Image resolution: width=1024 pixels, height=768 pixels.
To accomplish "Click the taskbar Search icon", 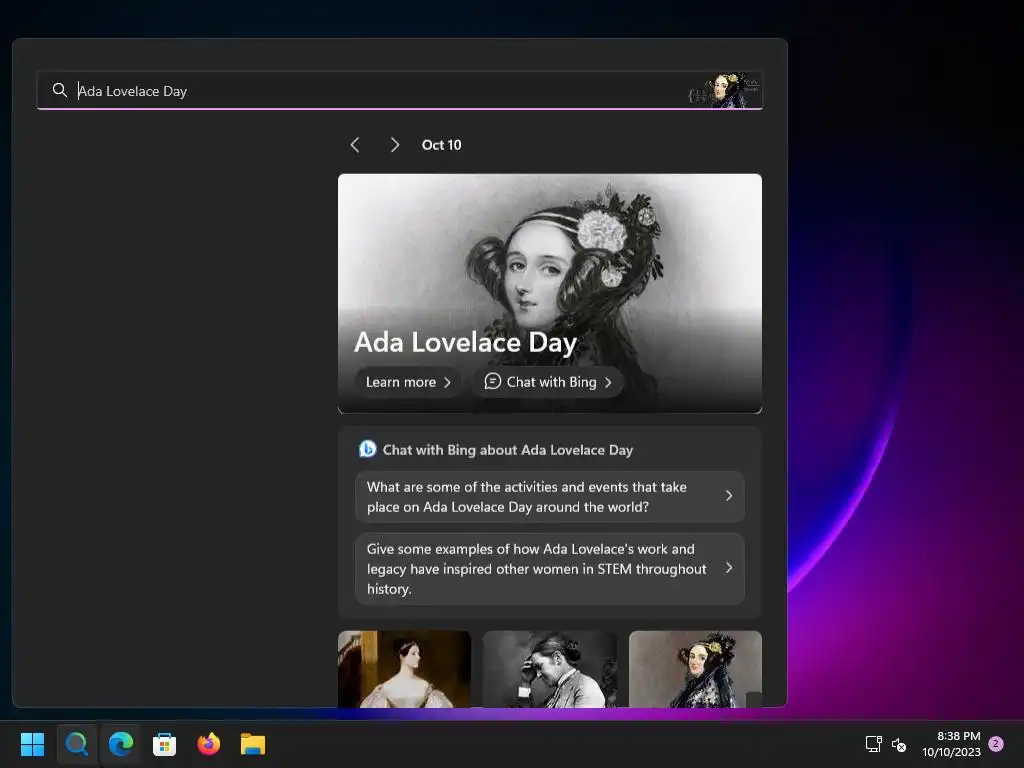I will point(76,744).
